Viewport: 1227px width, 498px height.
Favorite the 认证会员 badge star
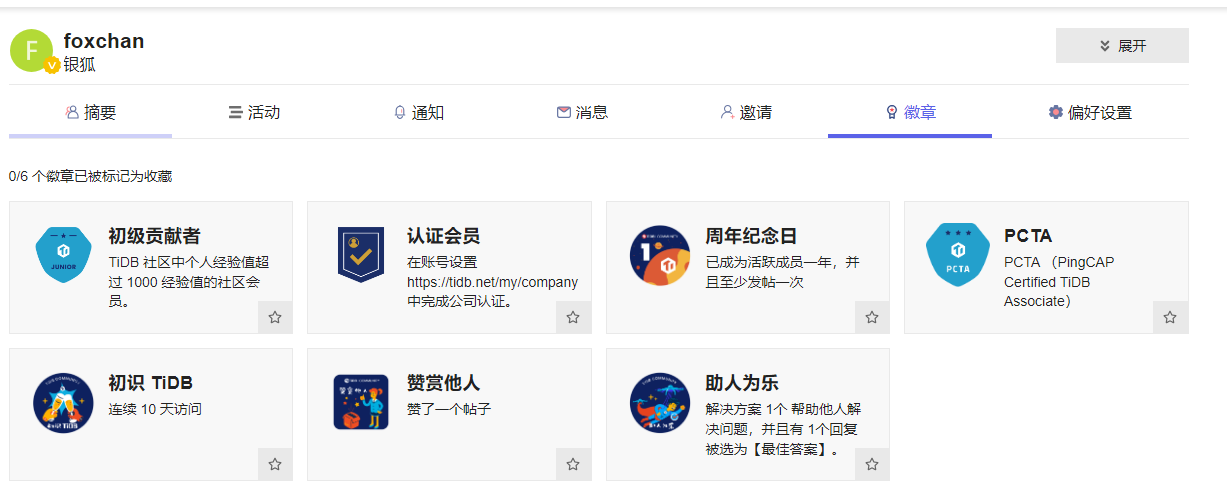[x=573, y=317]
